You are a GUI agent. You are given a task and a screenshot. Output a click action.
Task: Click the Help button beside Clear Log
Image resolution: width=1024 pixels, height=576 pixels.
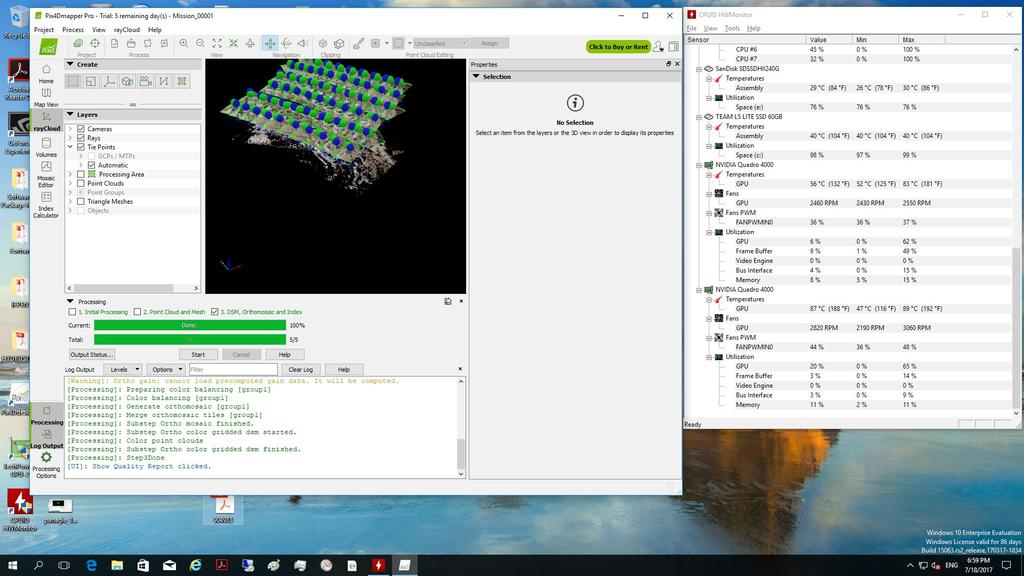click(x=344, y=370)
